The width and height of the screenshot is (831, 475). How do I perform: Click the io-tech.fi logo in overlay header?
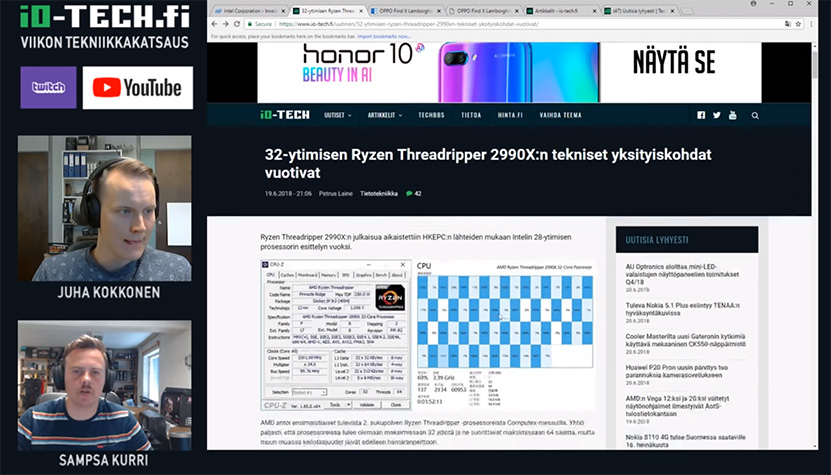point(105,16)
